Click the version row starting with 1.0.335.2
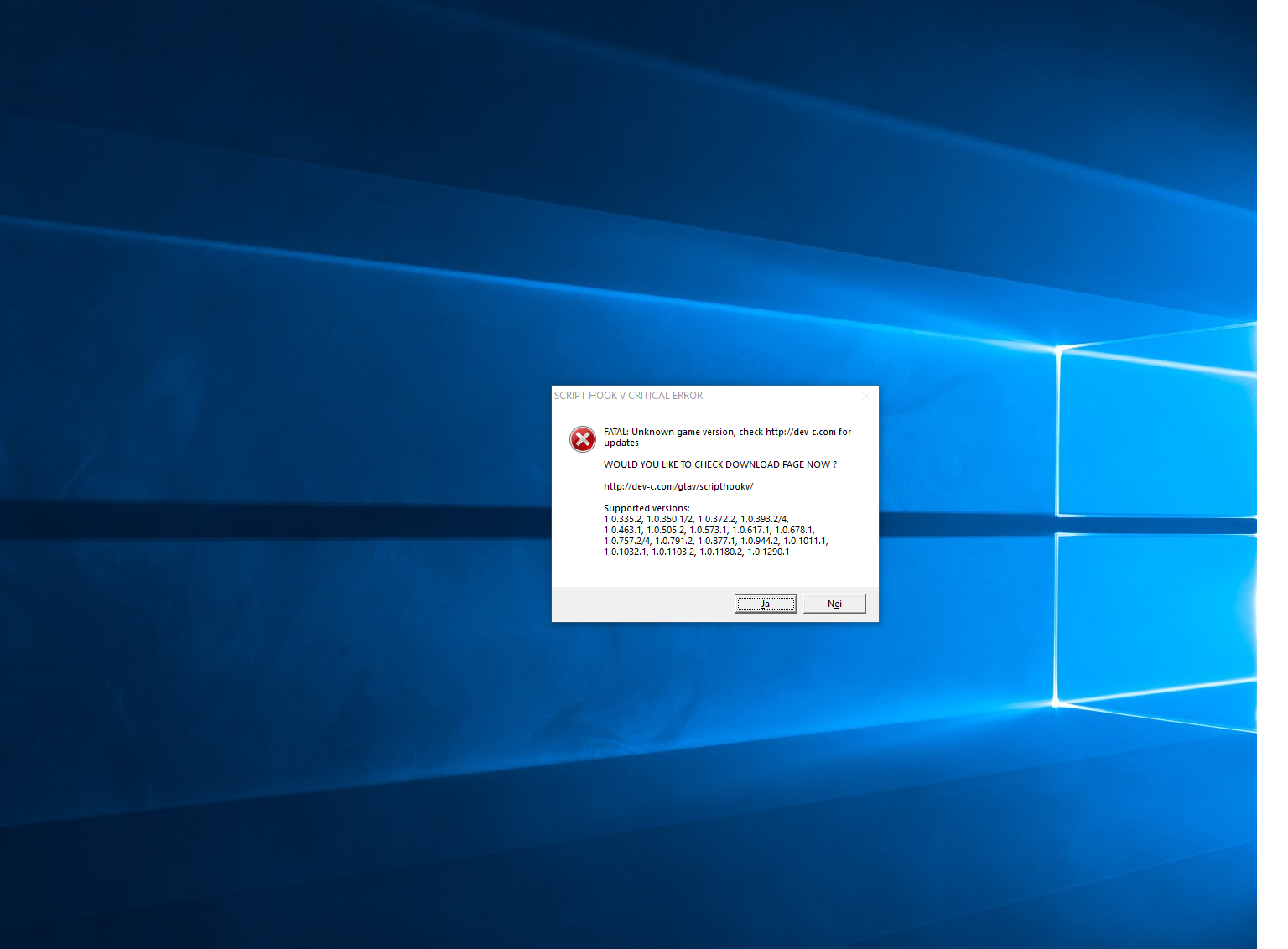The image size is (1288, 949). pos(696,519)
